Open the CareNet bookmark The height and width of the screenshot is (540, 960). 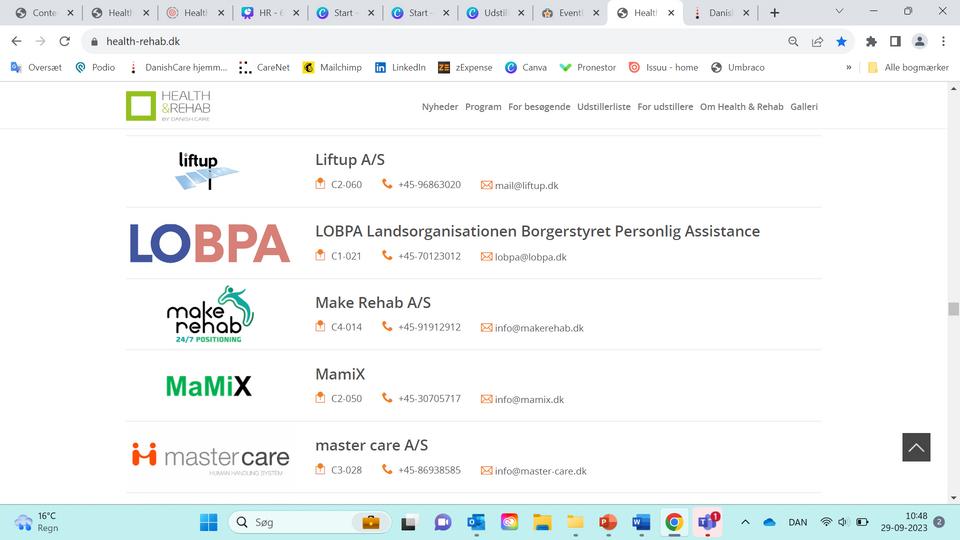coord(264,67)
